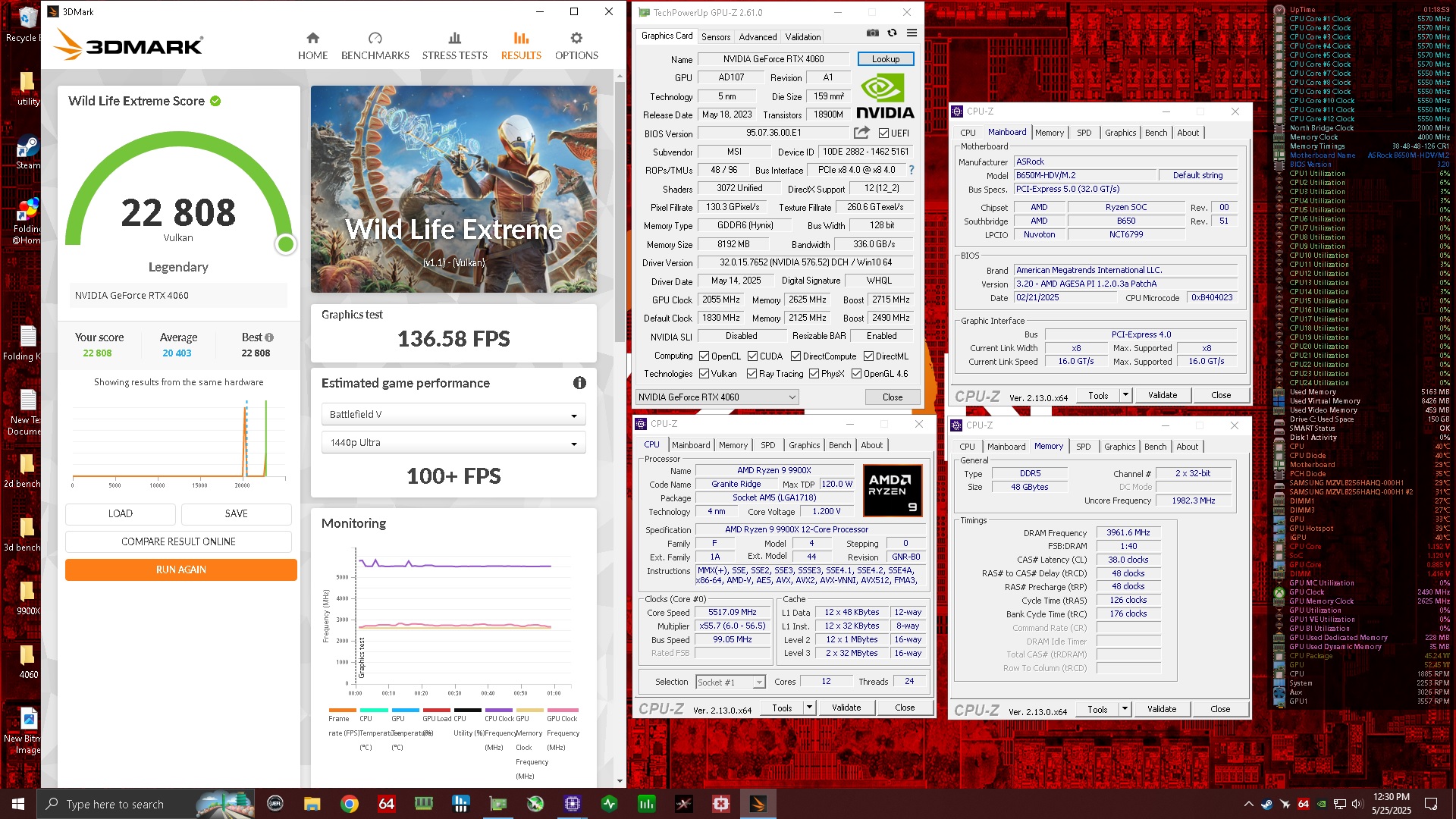This screenshot has height=819, width=1456.
Task: Toggle the Vulkan checkbox in GPU-Z
Action: (704, 374)
